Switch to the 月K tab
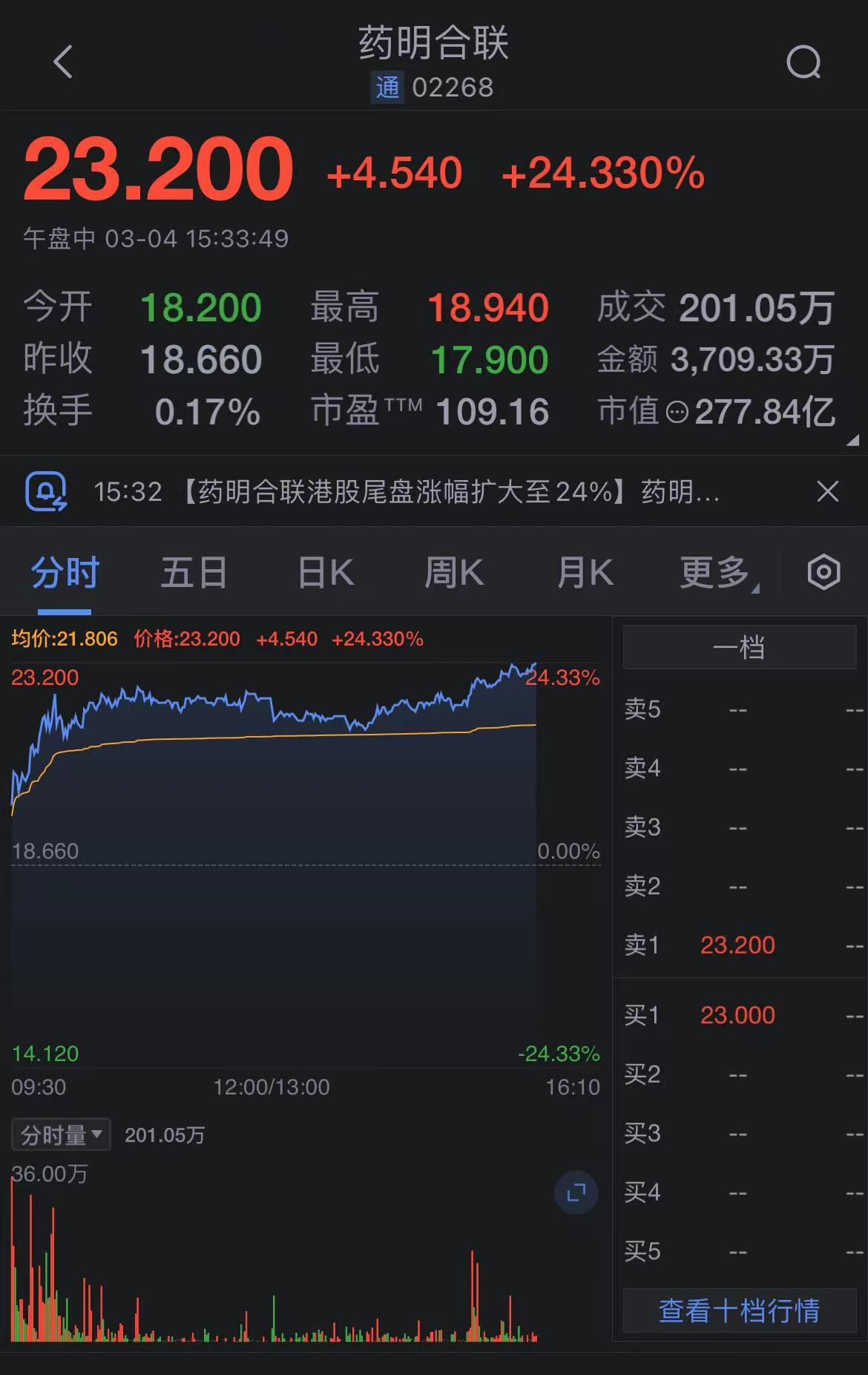The height and width of the screenshot is (1375, 868). pos(585,573)
